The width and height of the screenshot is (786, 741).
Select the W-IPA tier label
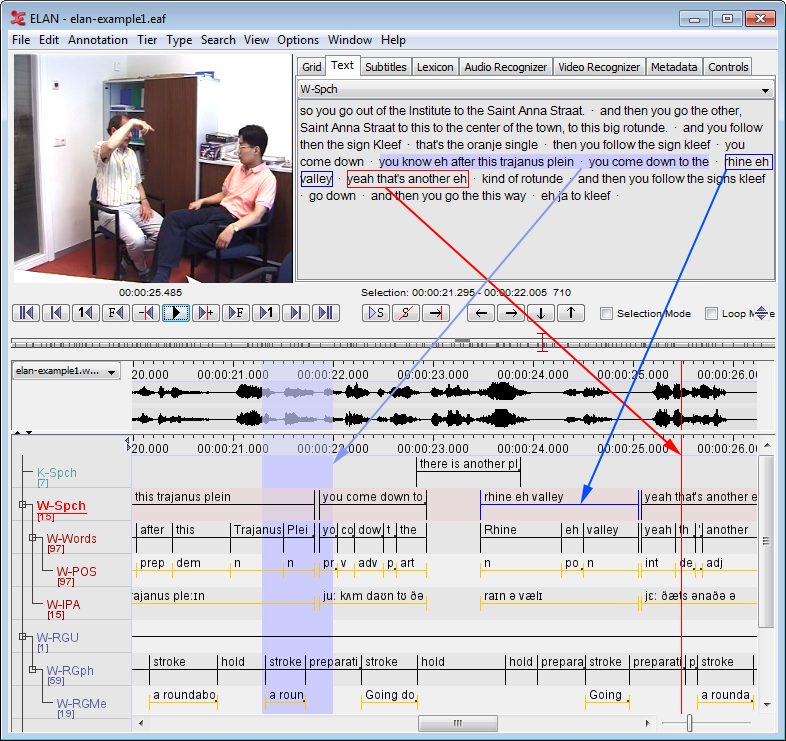pyautogui.click(x=63, y=604)
